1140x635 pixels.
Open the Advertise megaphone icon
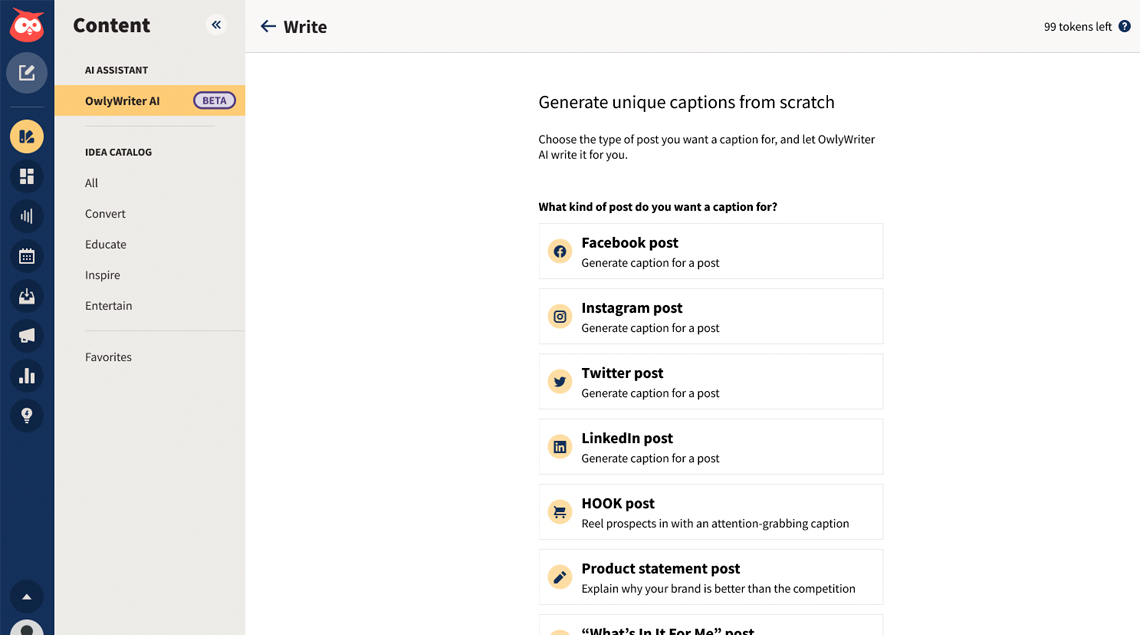click(27, 336)
